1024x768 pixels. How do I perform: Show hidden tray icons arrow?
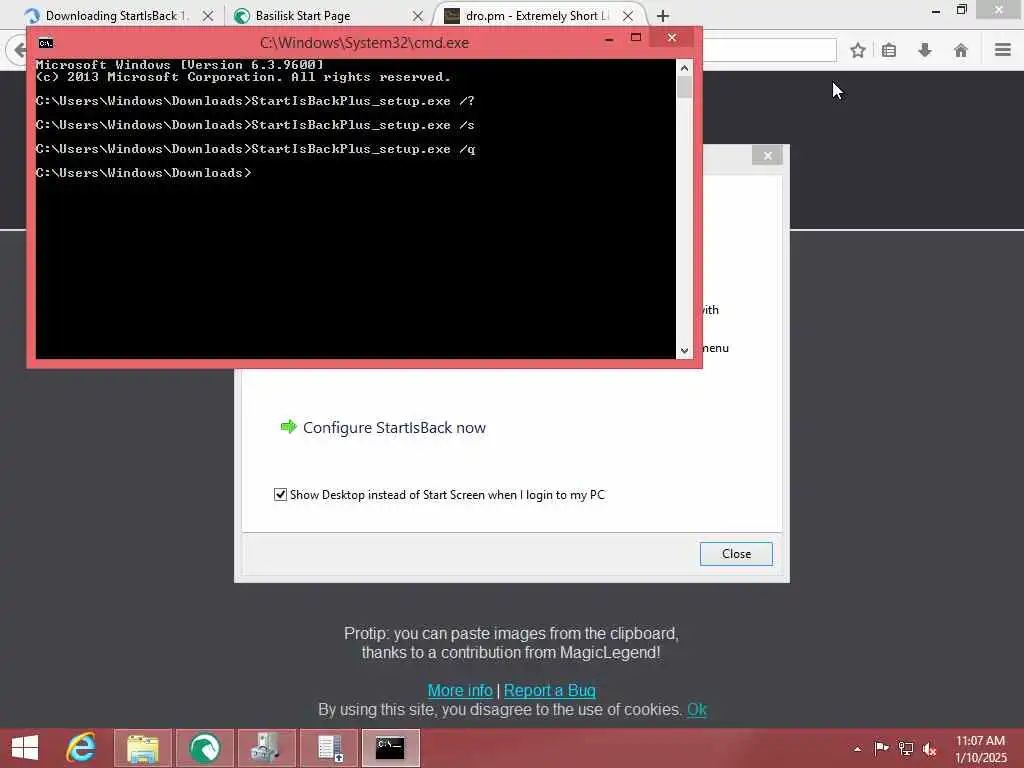pyautogui.click(x=857, y=749)
